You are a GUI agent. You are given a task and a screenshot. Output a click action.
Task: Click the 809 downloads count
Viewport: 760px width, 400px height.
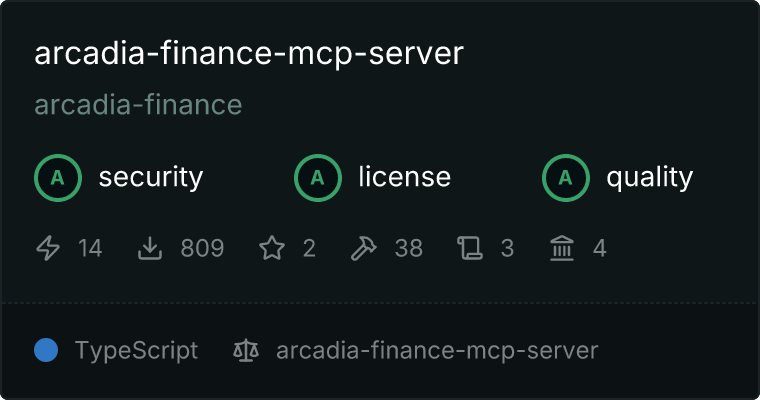point(202,248)
